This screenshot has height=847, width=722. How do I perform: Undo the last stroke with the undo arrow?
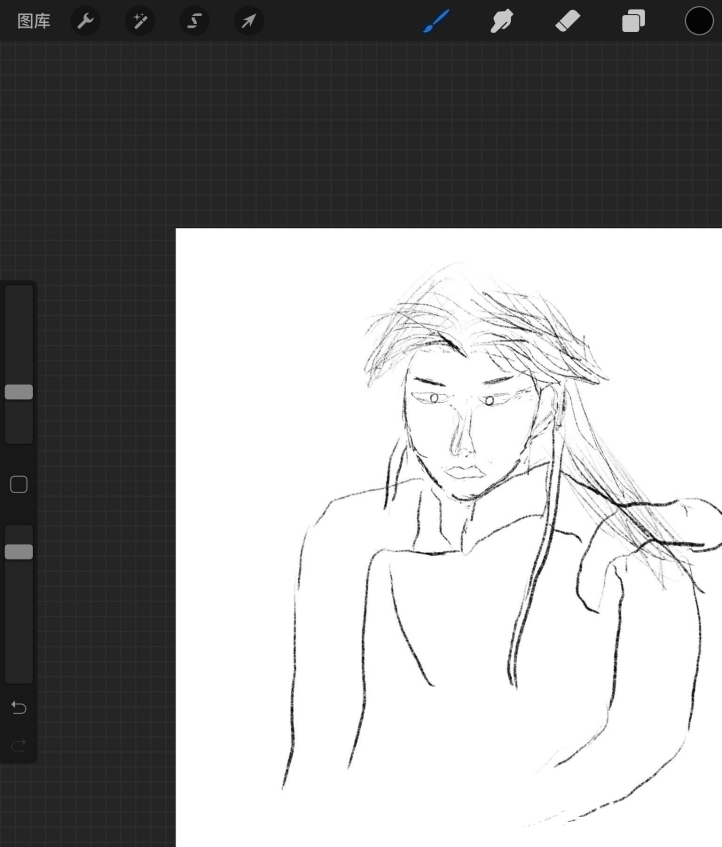coord(19,708)
